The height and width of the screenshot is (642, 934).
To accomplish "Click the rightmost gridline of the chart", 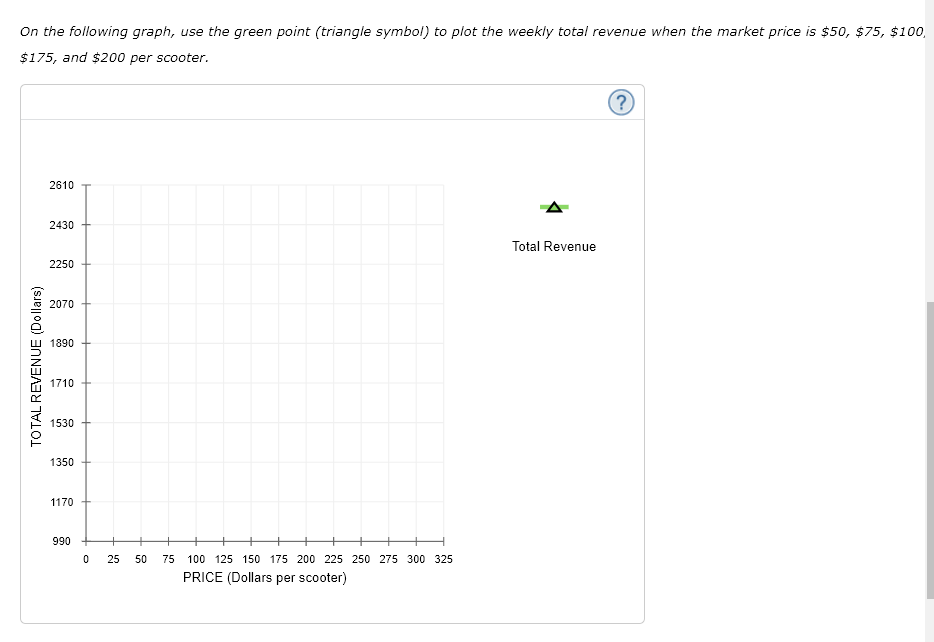I will pos(443,360).
